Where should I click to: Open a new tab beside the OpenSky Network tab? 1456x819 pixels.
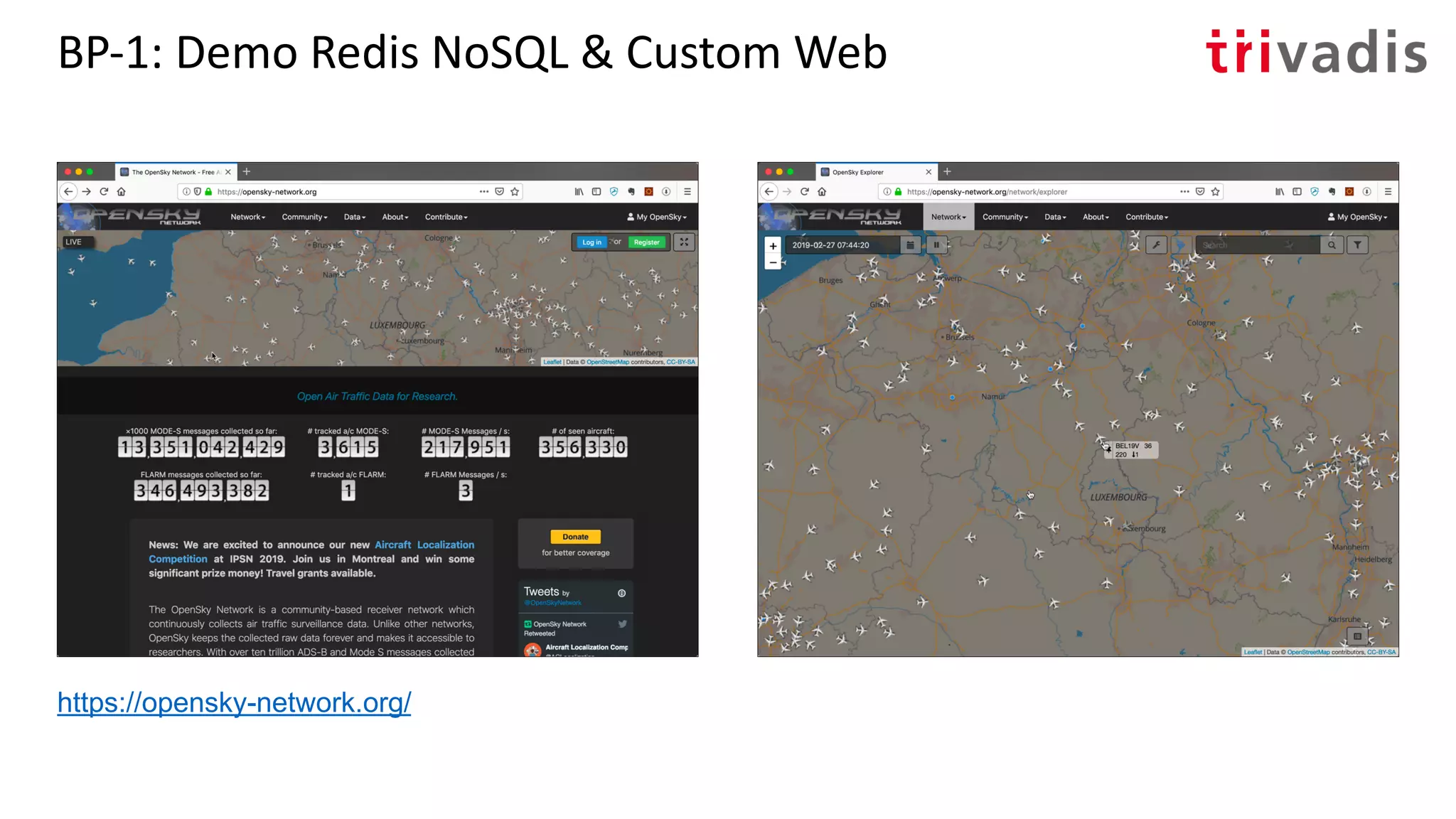(x=247, y=171)
